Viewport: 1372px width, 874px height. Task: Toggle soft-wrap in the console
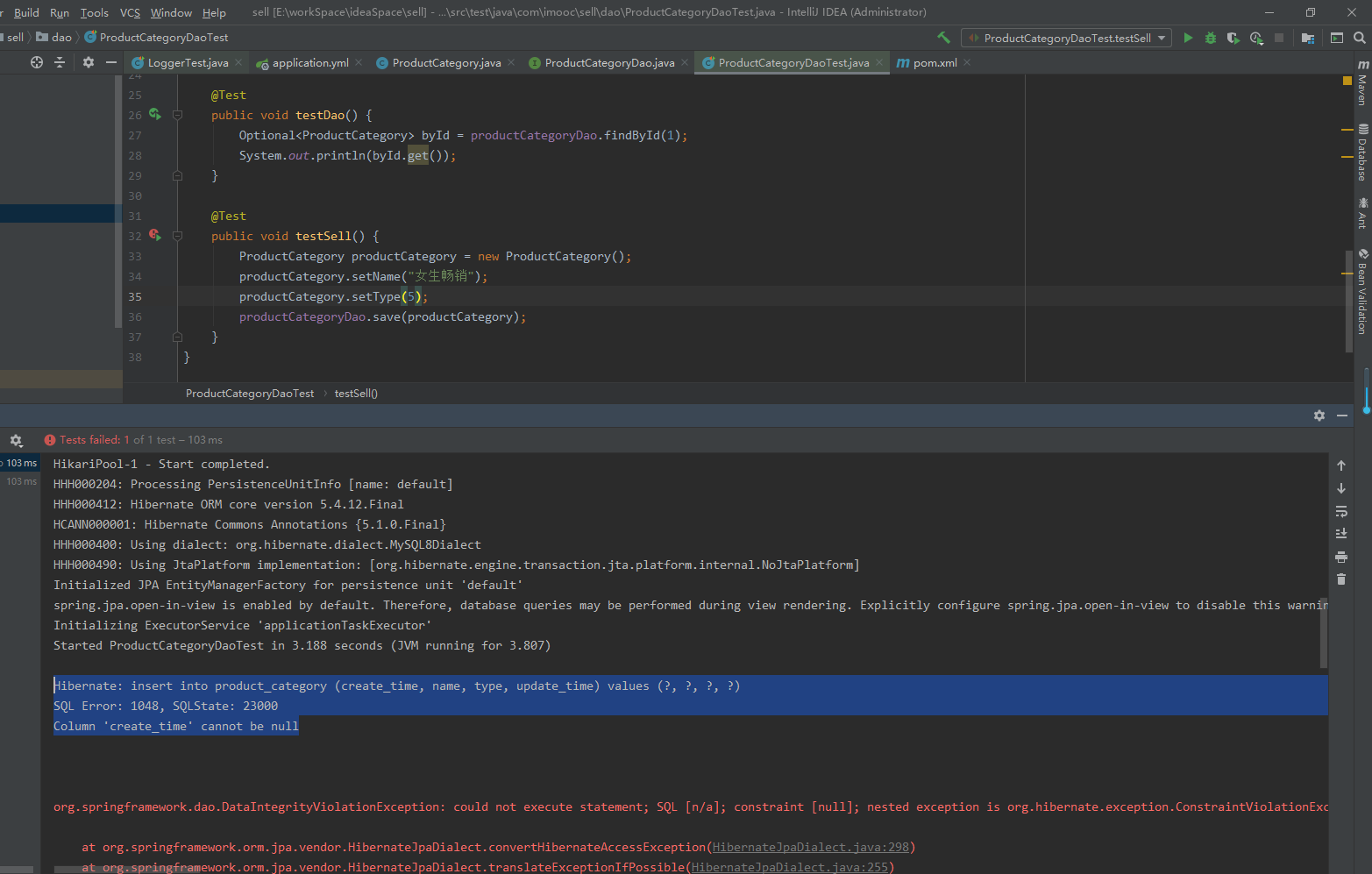pyautogui.click(x=1341, y=511)
